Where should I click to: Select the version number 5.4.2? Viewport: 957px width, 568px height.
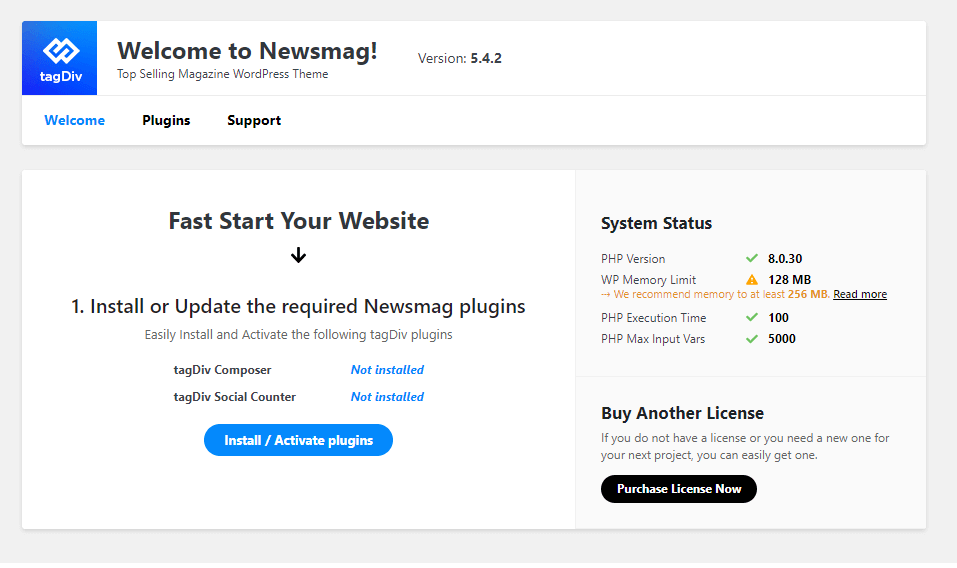pos(486,58)
